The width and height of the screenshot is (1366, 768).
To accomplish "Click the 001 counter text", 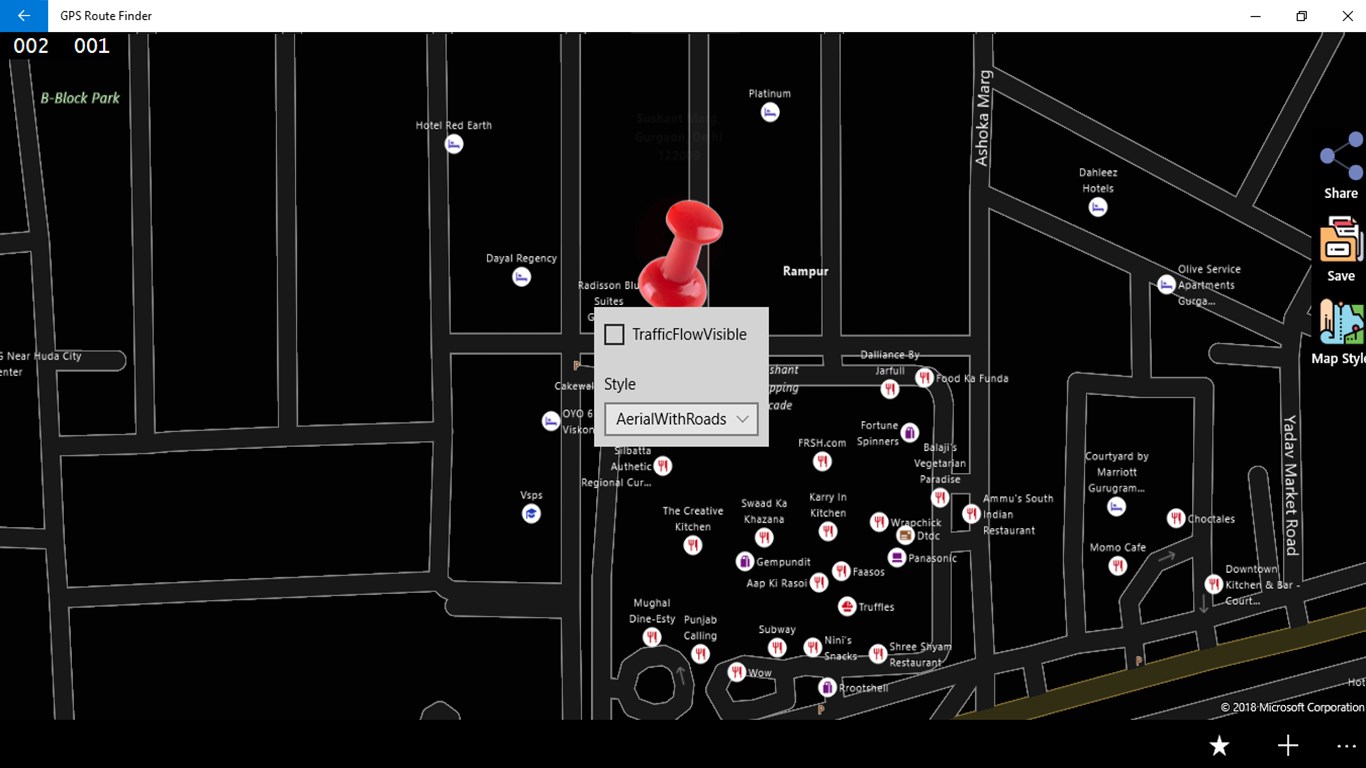I will [92, 46].
